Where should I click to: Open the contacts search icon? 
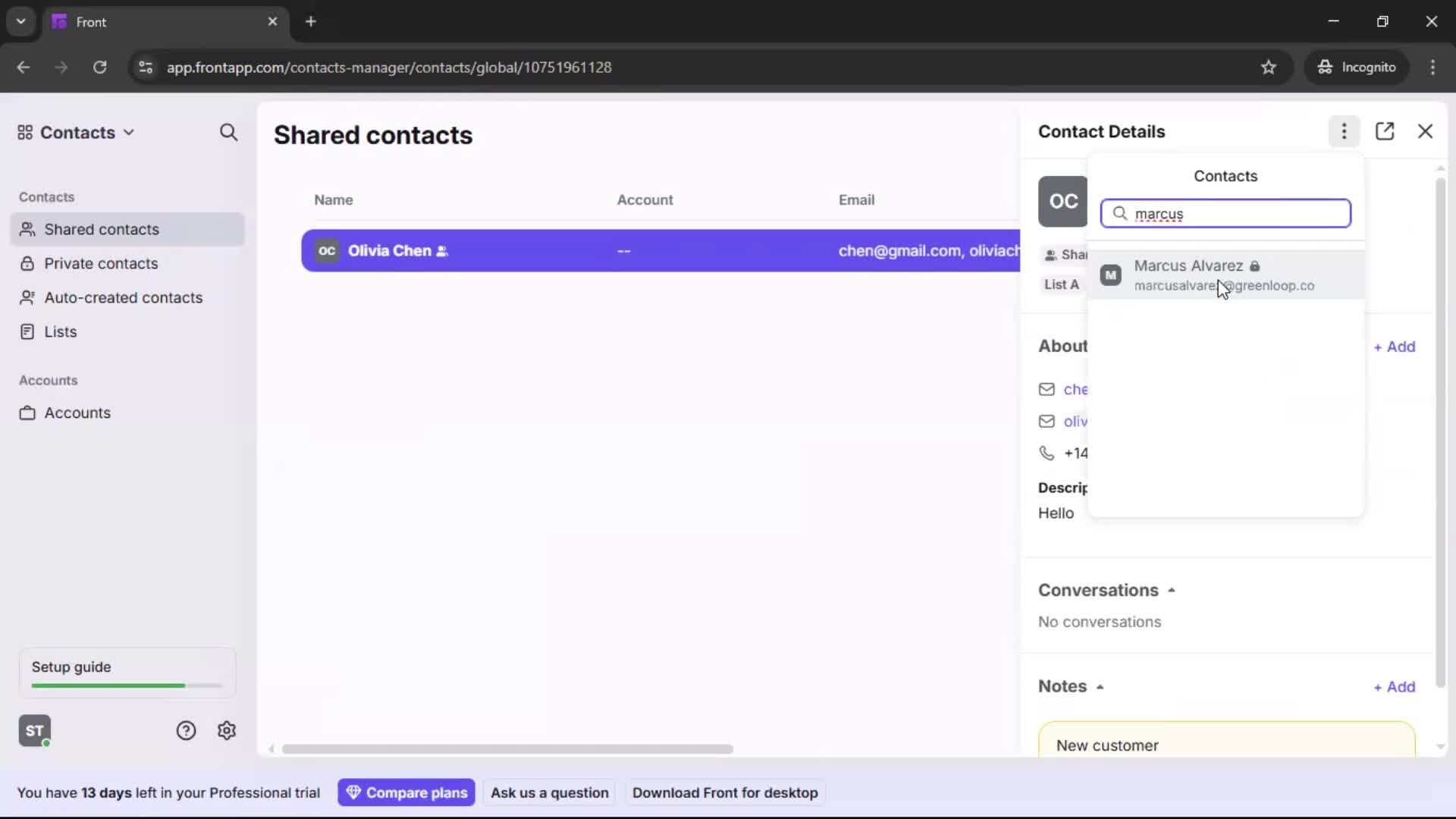(x=229, y=133)
